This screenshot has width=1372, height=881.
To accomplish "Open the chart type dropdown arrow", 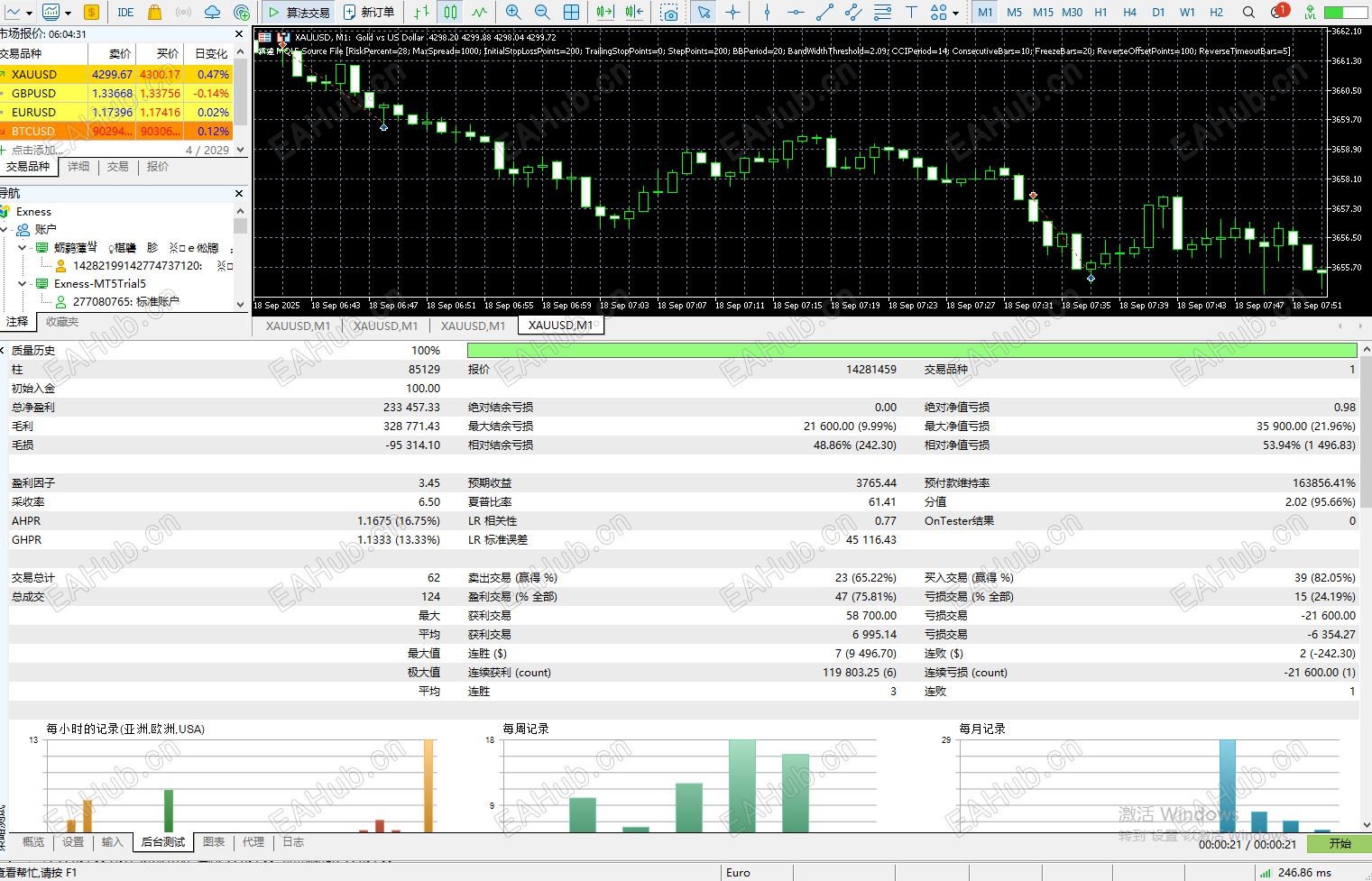I will [29, 13].
